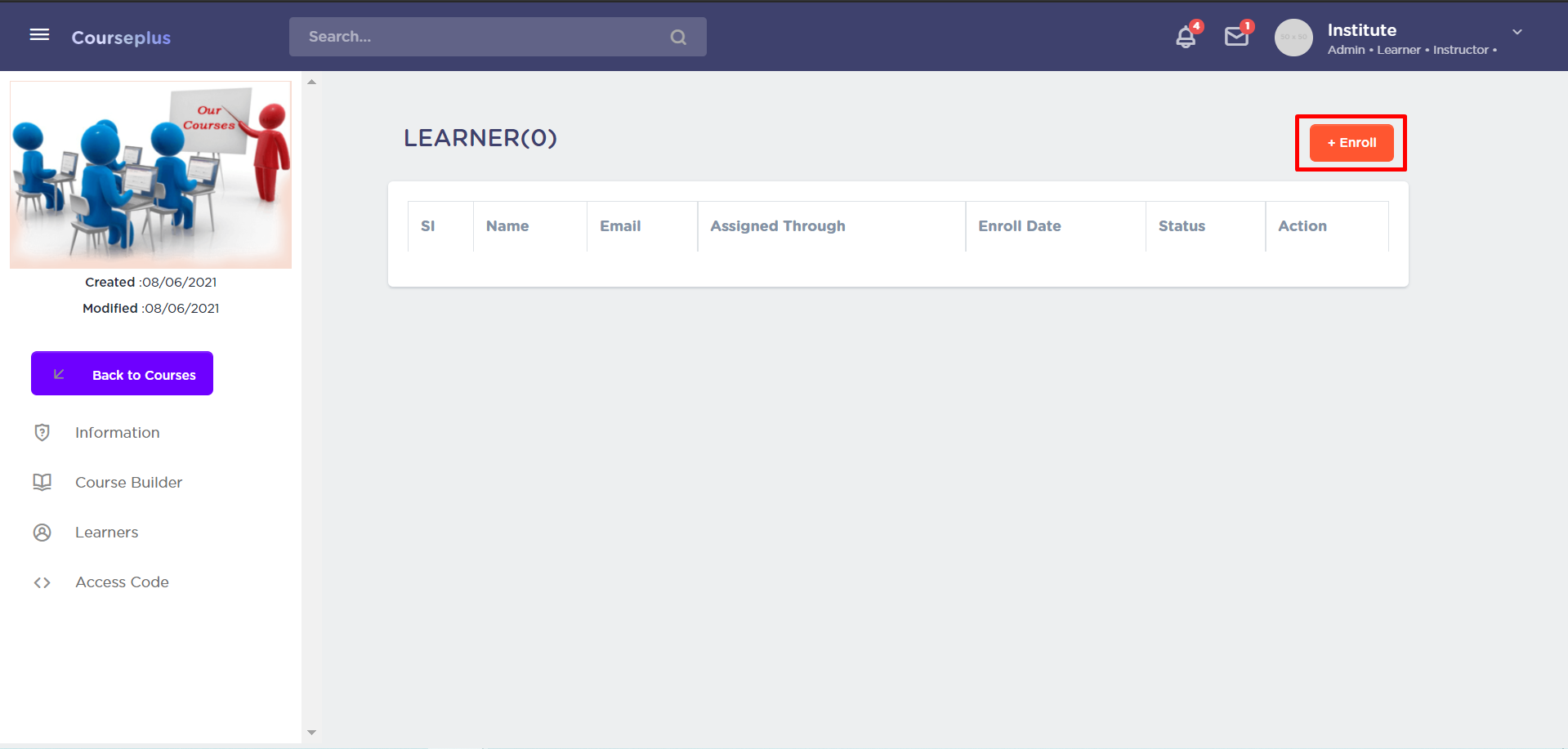
Task: Click the Access Code brackets icon
Action: point(42,582)
